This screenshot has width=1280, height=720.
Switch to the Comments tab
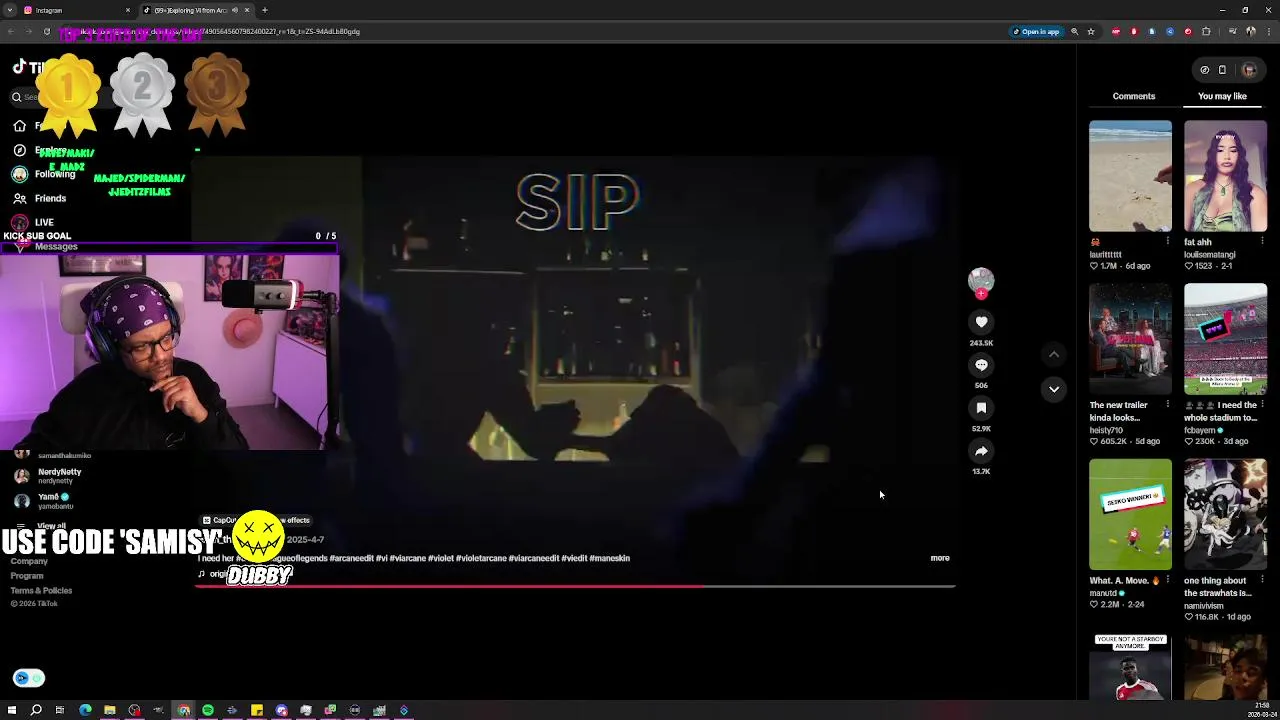click(1134, 96)
